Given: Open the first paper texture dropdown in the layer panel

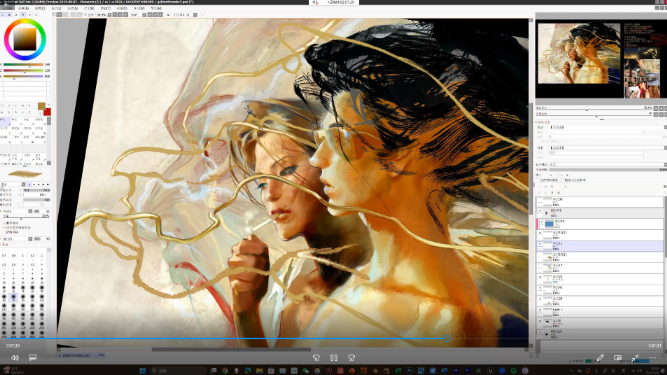Looking at the screenshot, I should tap(608, 127).
